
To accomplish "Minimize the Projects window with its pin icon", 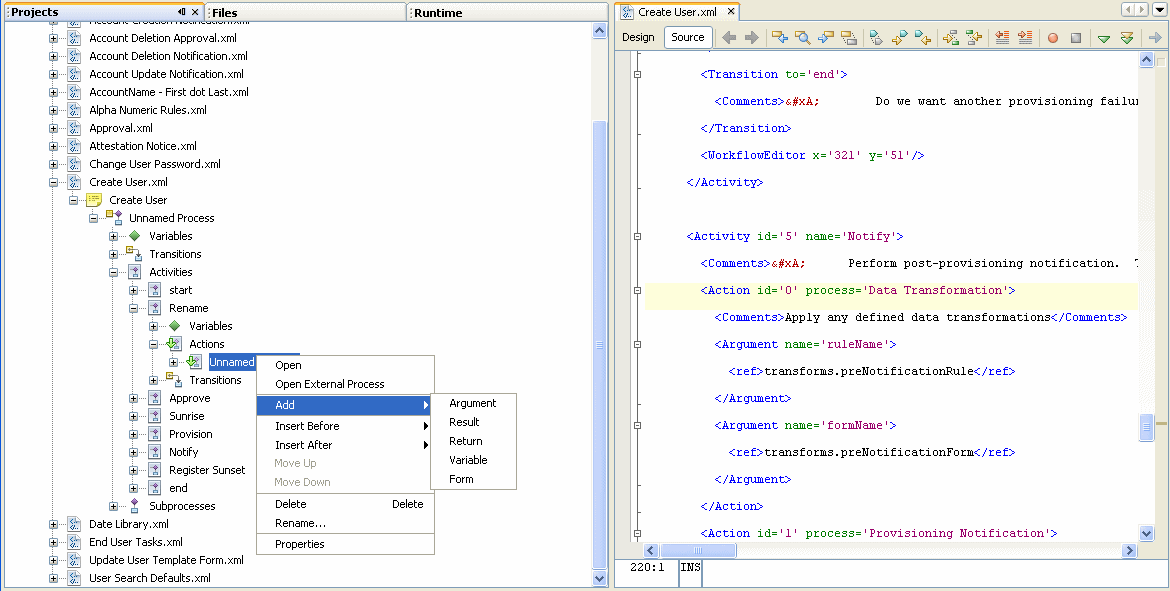I will tap(182, 12).
